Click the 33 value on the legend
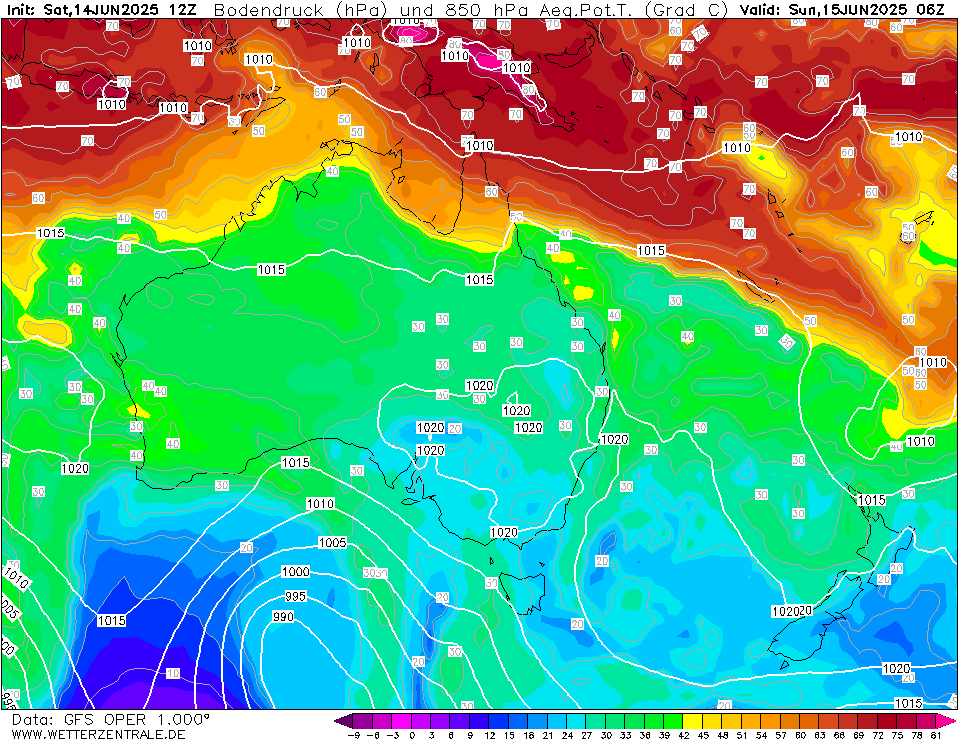Viewport: 959px width, 741px height. 625,735
